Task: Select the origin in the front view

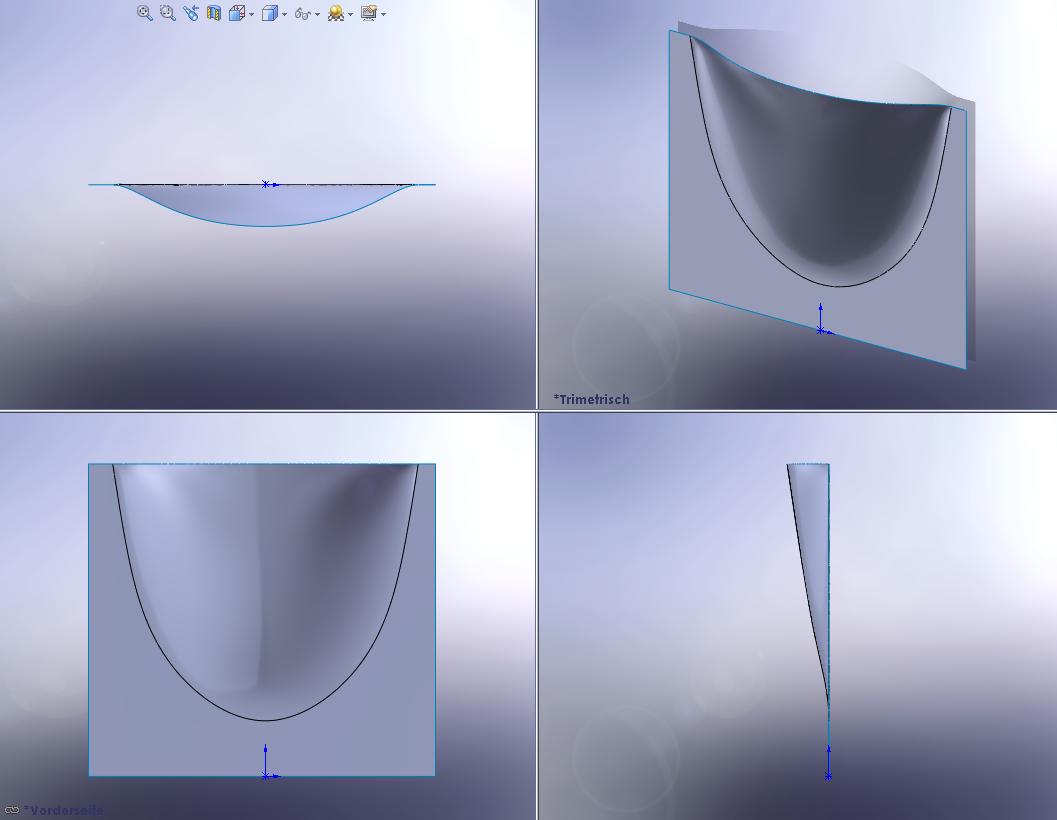Action: click(x=266, y=776)
